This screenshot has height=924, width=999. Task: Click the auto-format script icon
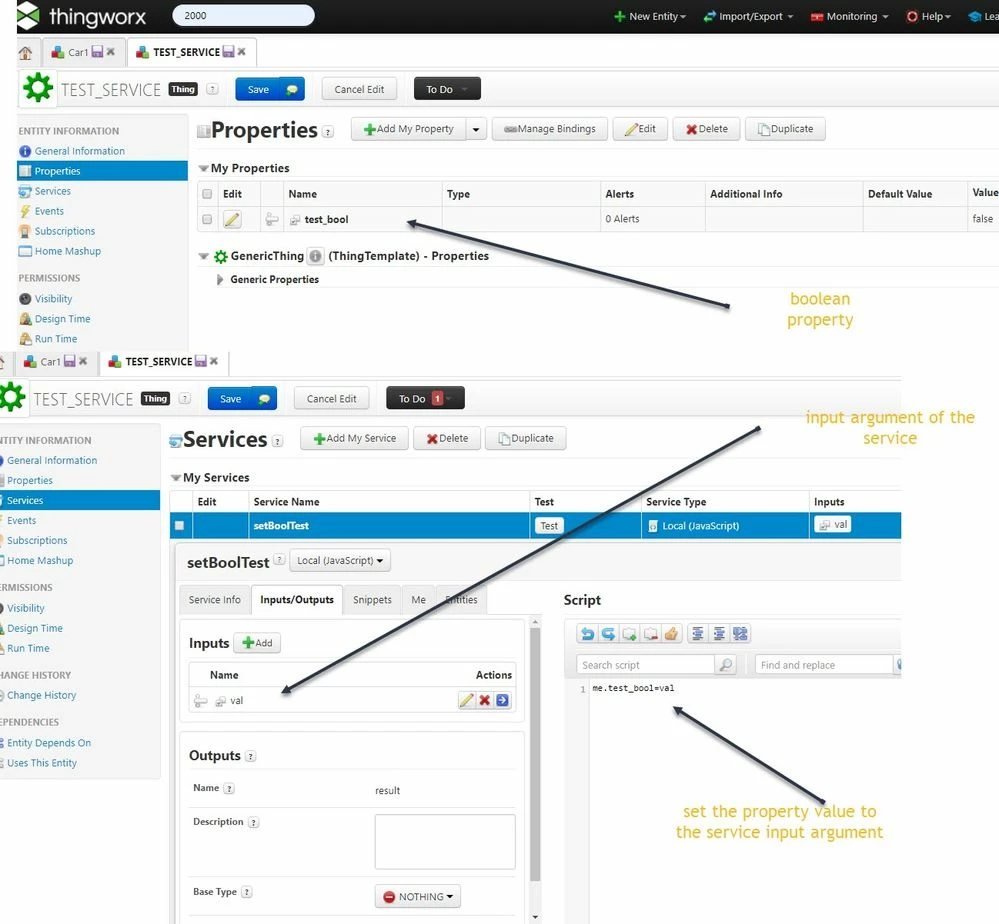point(740,633)
